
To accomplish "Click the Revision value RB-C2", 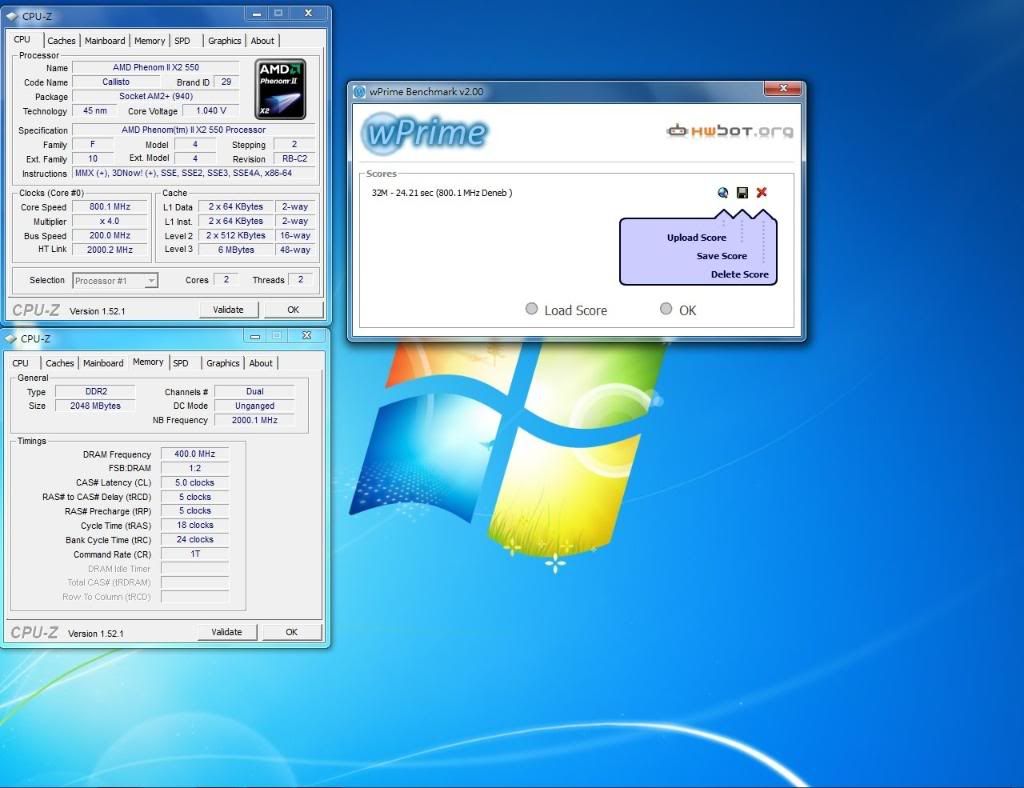I will point(295,159).
